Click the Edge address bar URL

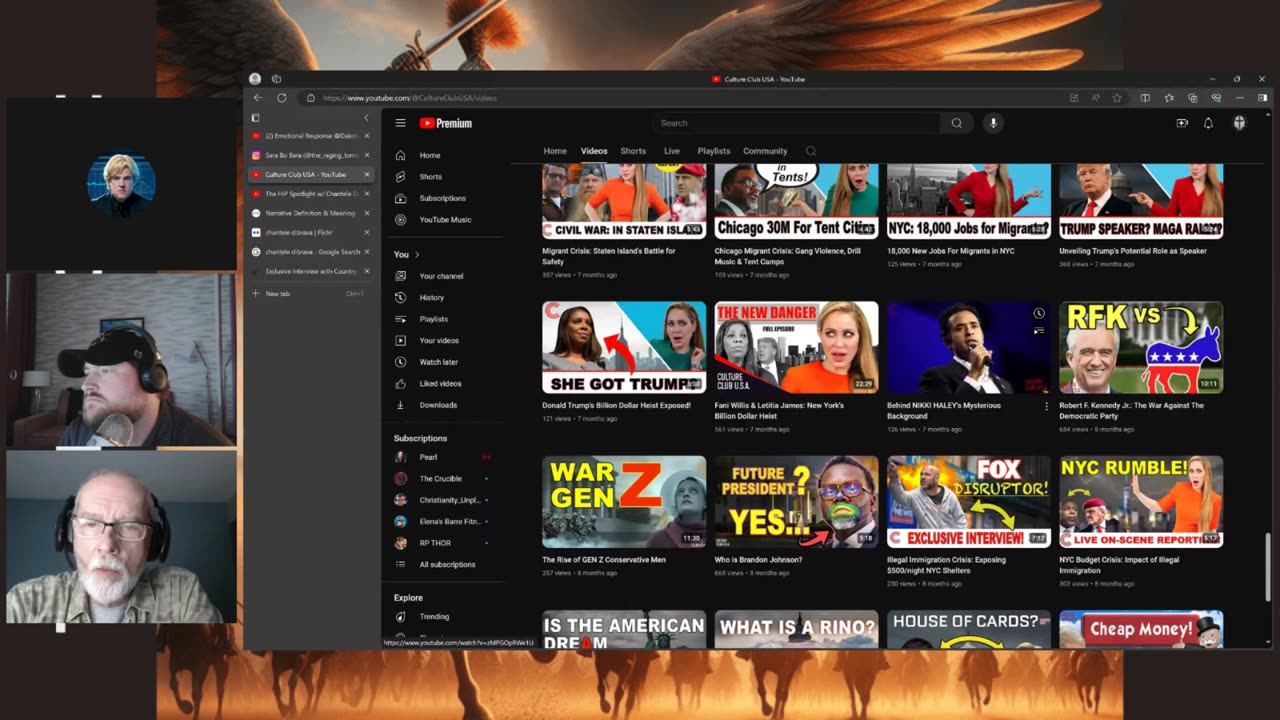(x=409, y=98)
